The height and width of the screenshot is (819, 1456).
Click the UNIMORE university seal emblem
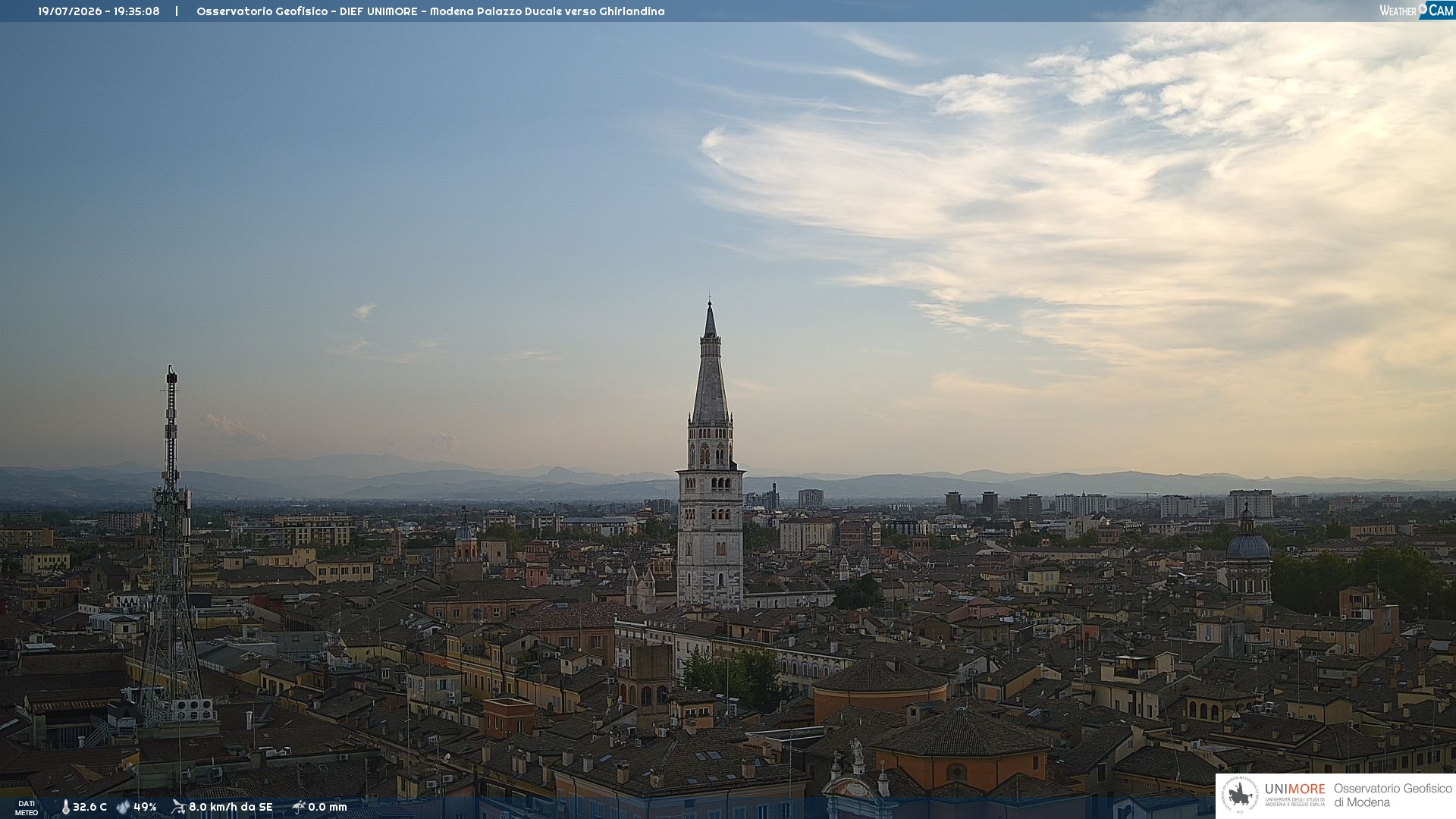1240,795
